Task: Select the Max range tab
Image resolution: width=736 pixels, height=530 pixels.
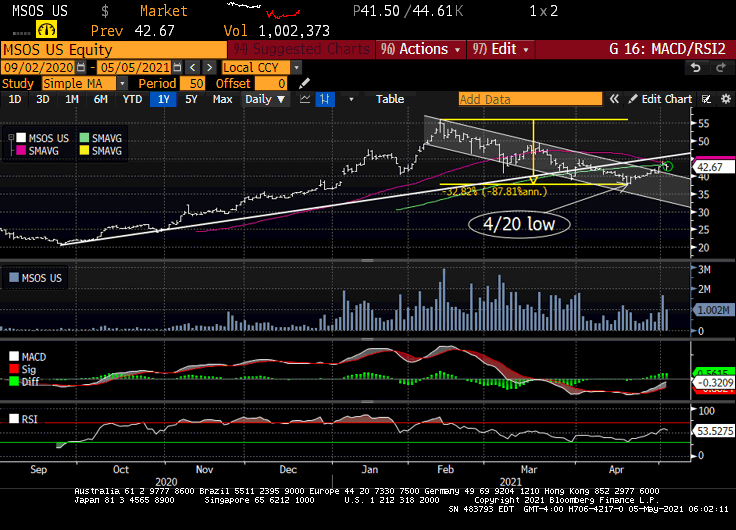Action: click(222, 99)
